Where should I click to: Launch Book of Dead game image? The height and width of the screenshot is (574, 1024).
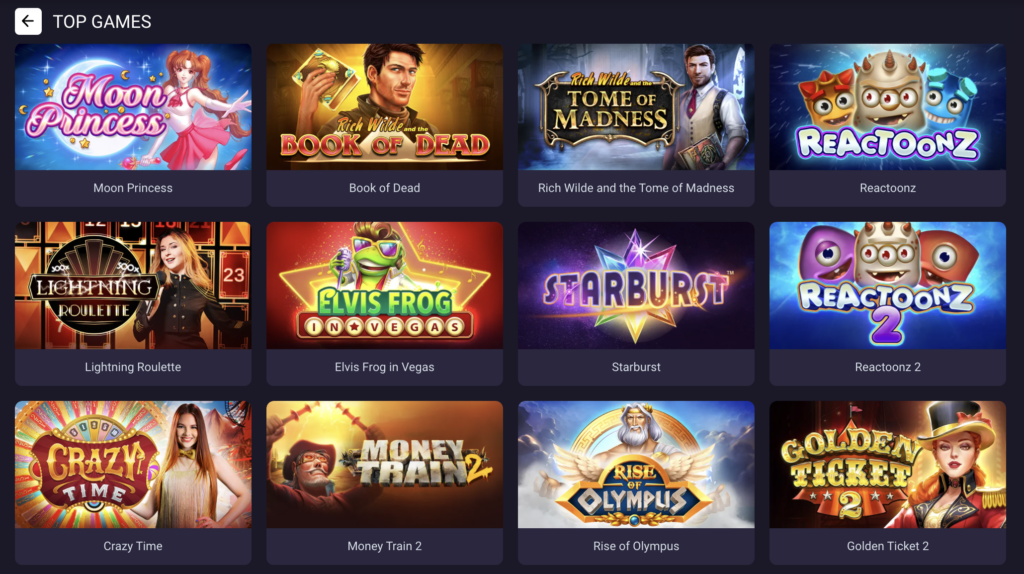tap(385, 107)
